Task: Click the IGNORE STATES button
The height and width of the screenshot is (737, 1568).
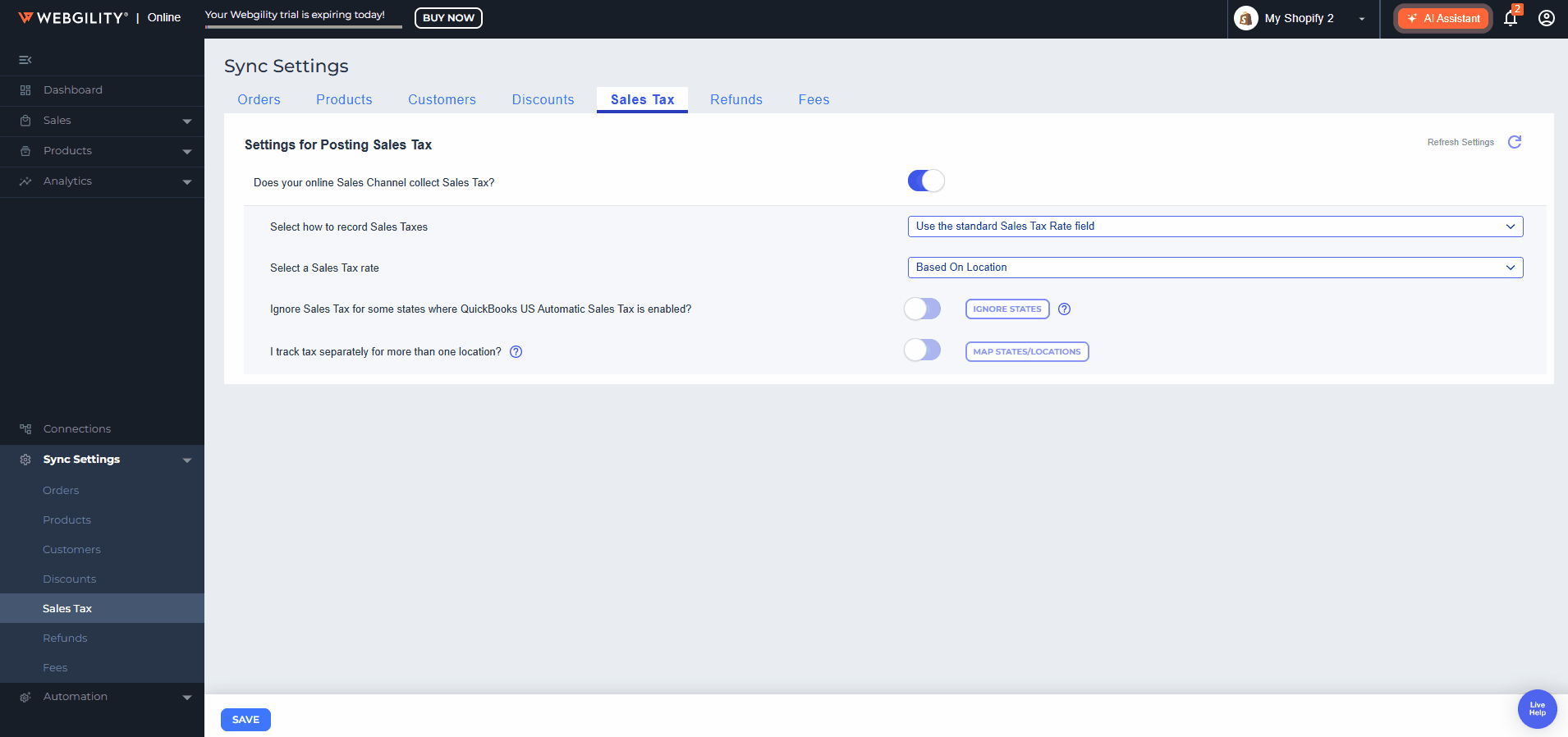Action: click(1007, 309)
